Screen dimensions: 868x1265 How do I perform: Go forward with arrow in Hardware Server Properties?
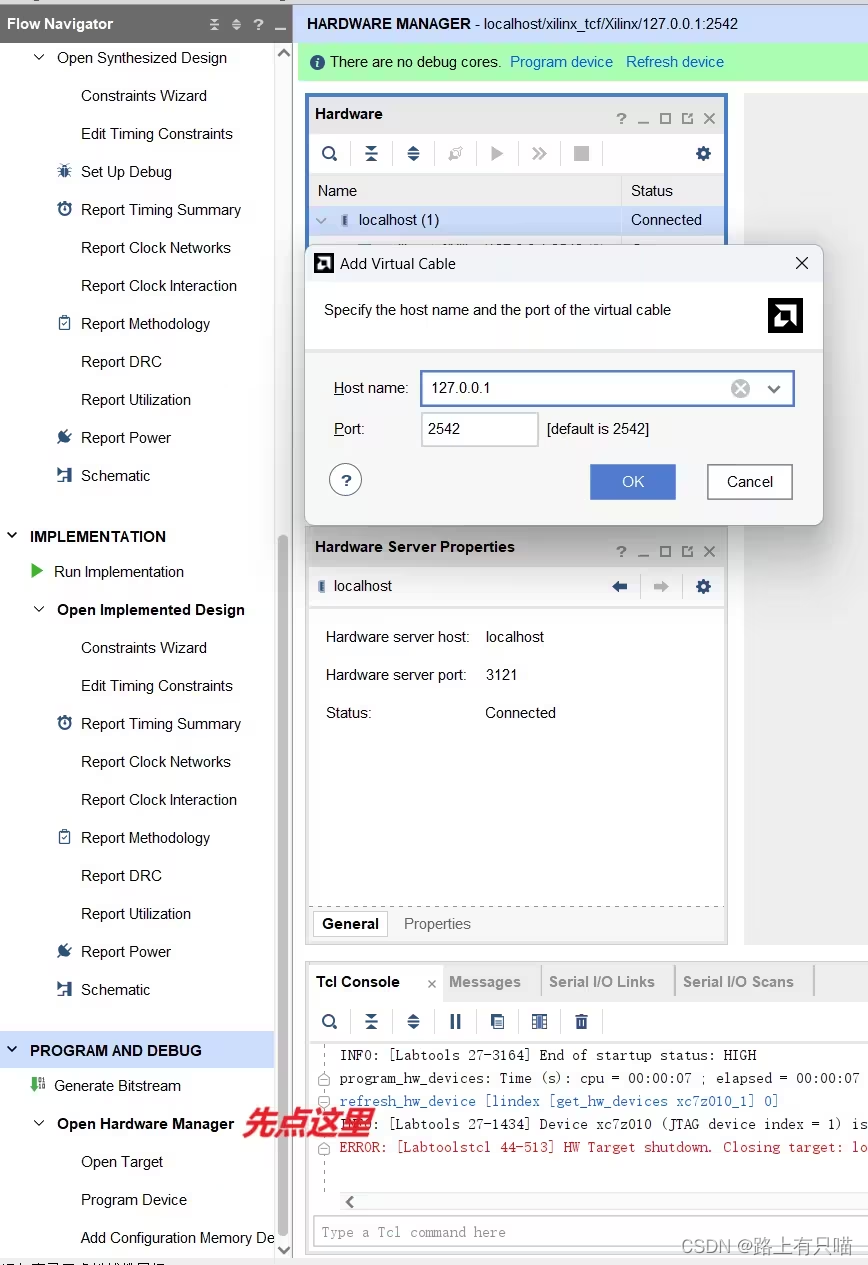(661, 587)
